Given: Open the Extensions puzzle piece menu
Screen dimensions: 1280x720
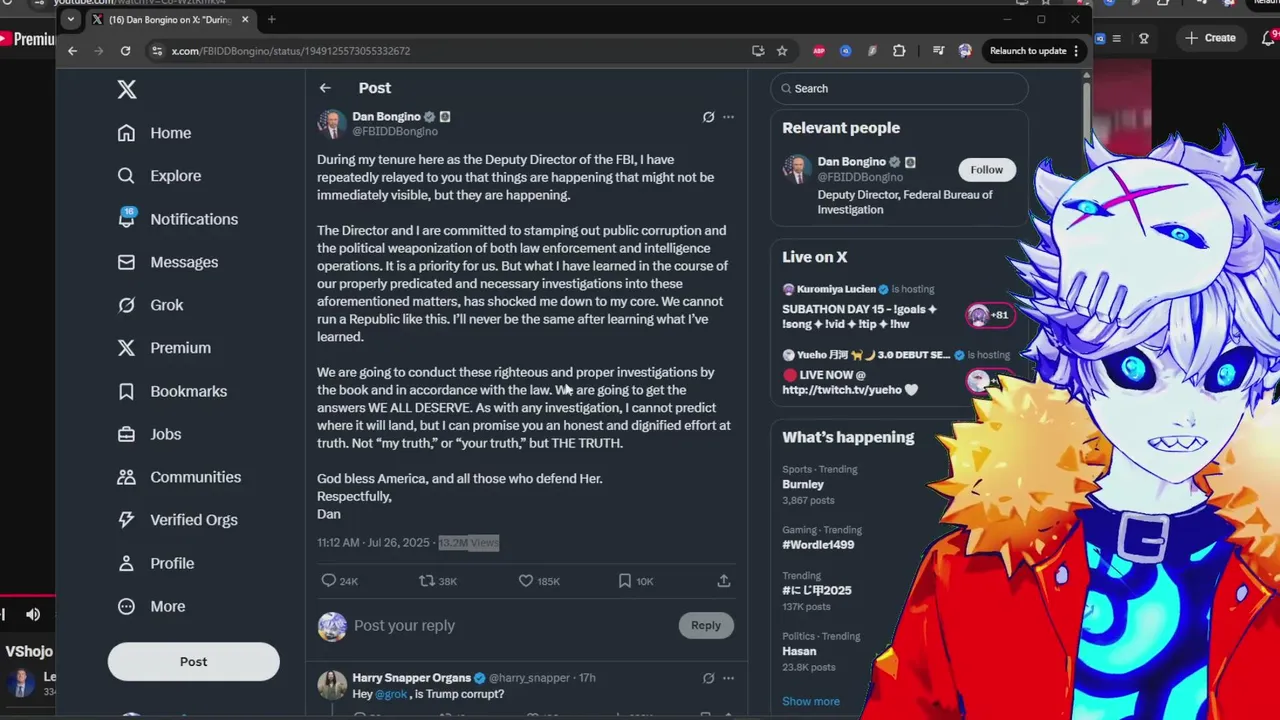Looking at the screenshot, I should [899, 51].
